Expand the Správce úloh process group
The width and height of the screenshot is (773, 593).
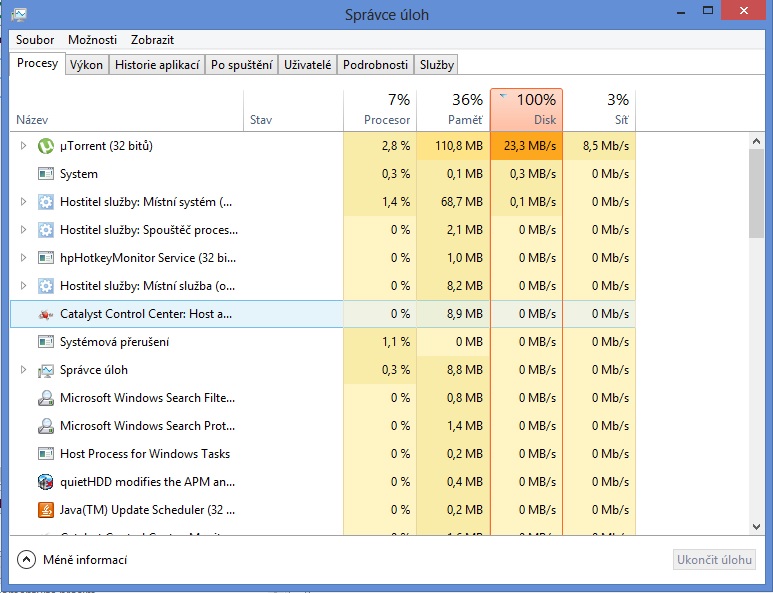click(23, 370)
